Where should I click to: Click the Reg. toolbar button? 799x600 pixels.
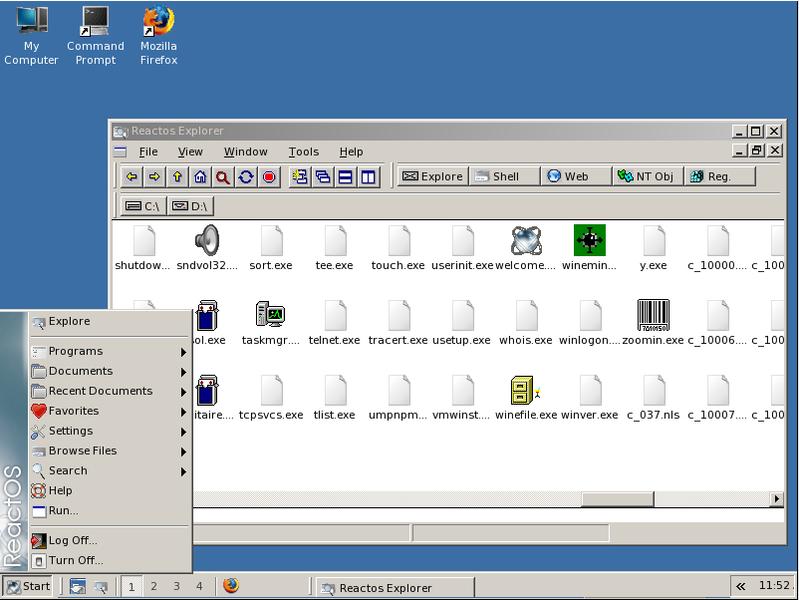pyautogui.click(x=719, y=176)
